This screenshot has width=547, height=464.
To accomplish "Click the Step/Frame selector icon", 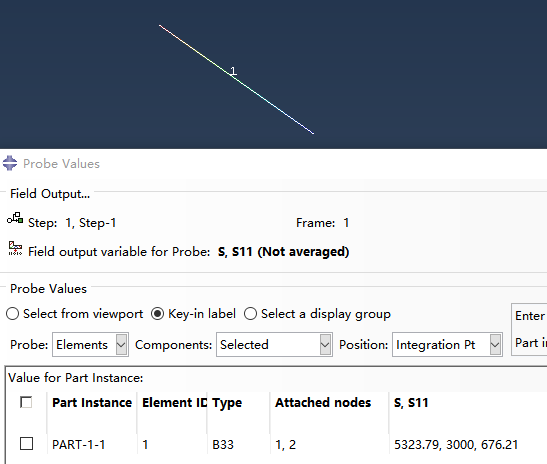I will 15,218.
